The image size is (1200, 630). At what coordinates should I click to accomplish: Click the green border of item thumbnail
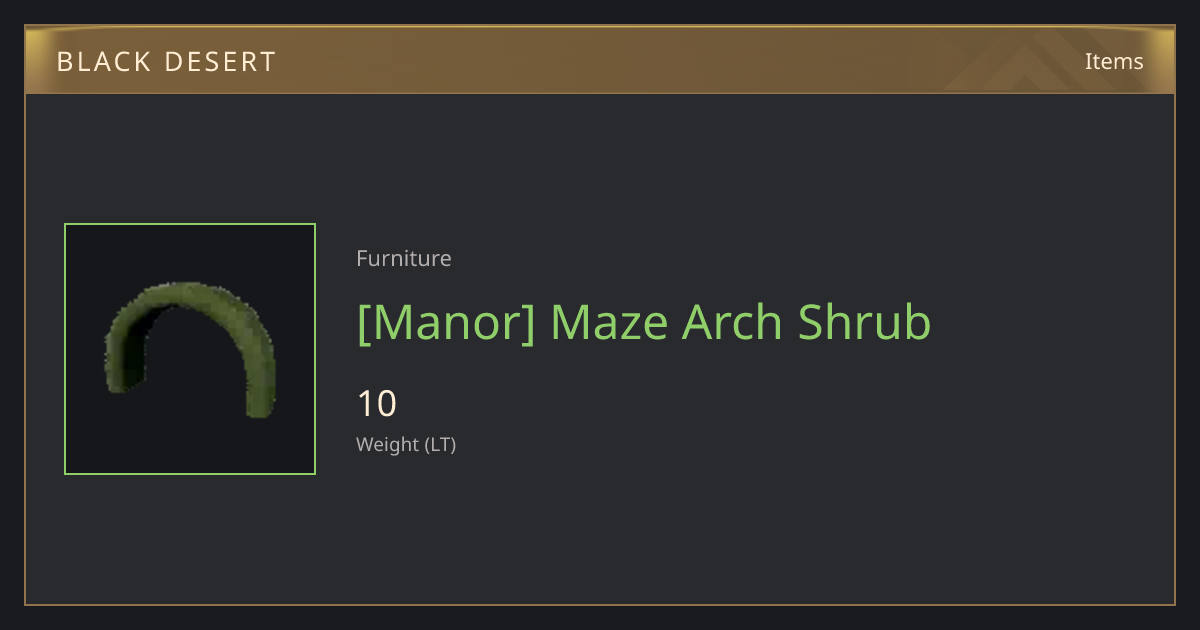point(65,349)
